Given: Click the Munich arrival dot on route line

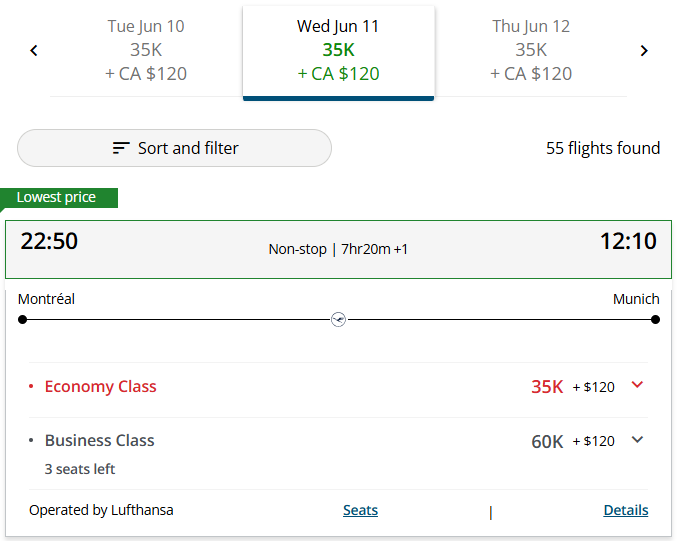Looking at the screenshot, I should (x=655, y=320).
